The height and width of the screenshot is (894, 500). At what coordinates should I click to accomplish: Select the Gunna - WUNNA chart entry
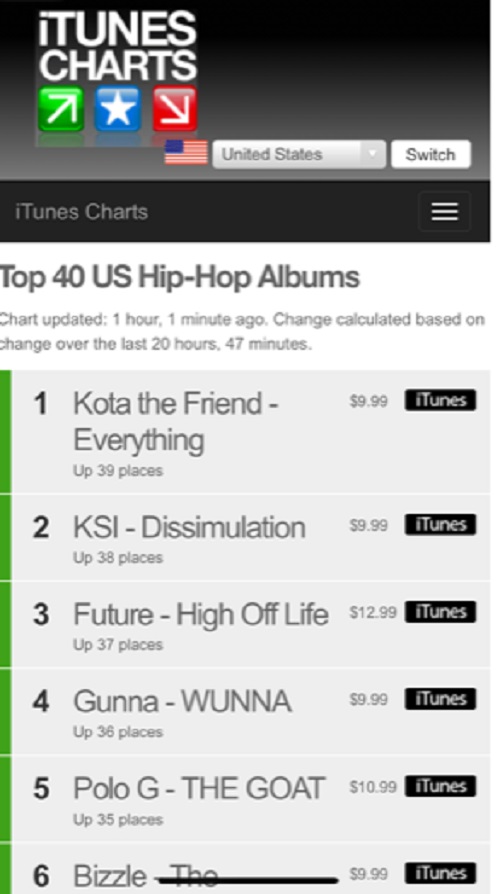coord(182,701)
